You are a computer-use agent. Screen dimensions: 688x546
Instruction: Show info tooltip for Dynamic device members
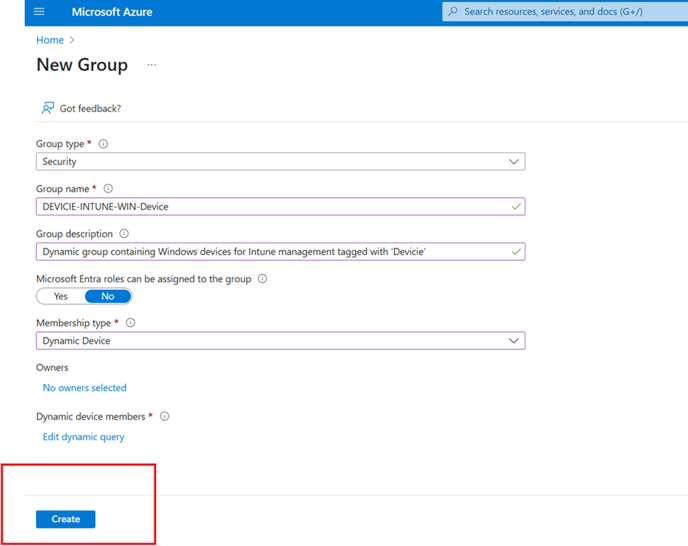165,416
